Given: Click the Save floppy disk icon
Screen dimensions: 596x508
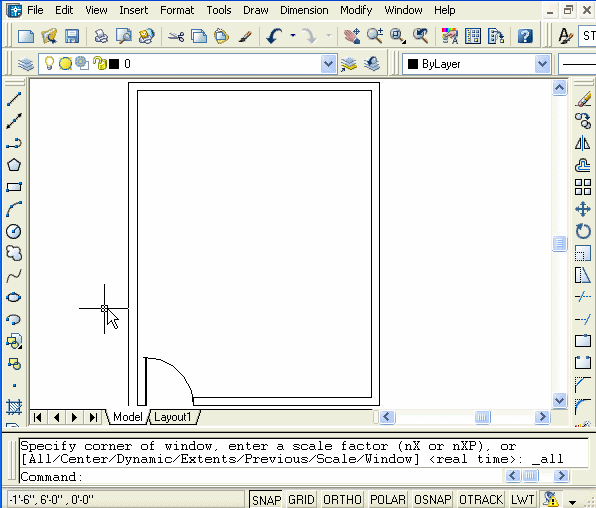Looking at the screenshot, I should click(72, 37).
